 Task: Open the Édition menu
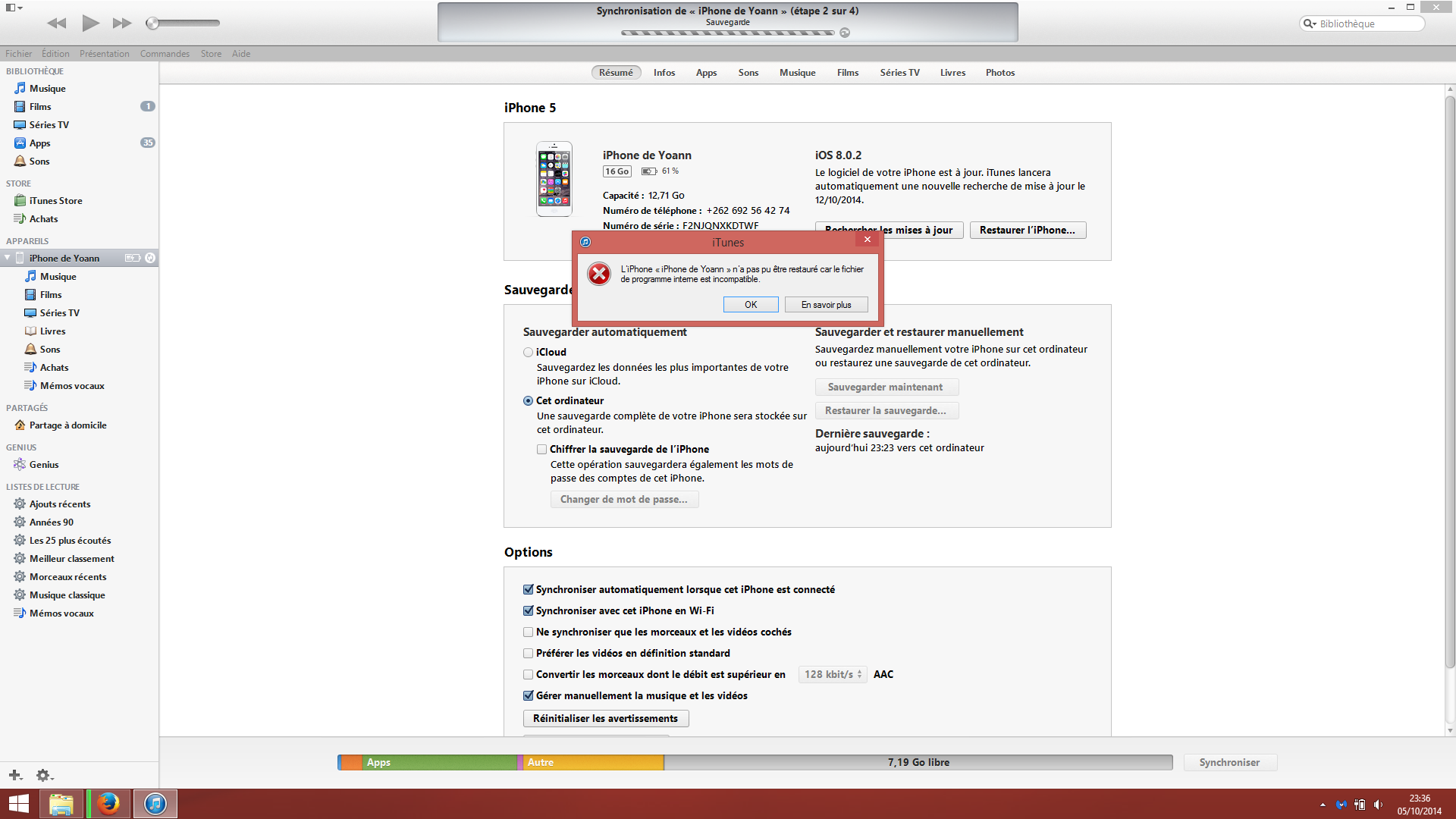[x=55, y=54]
